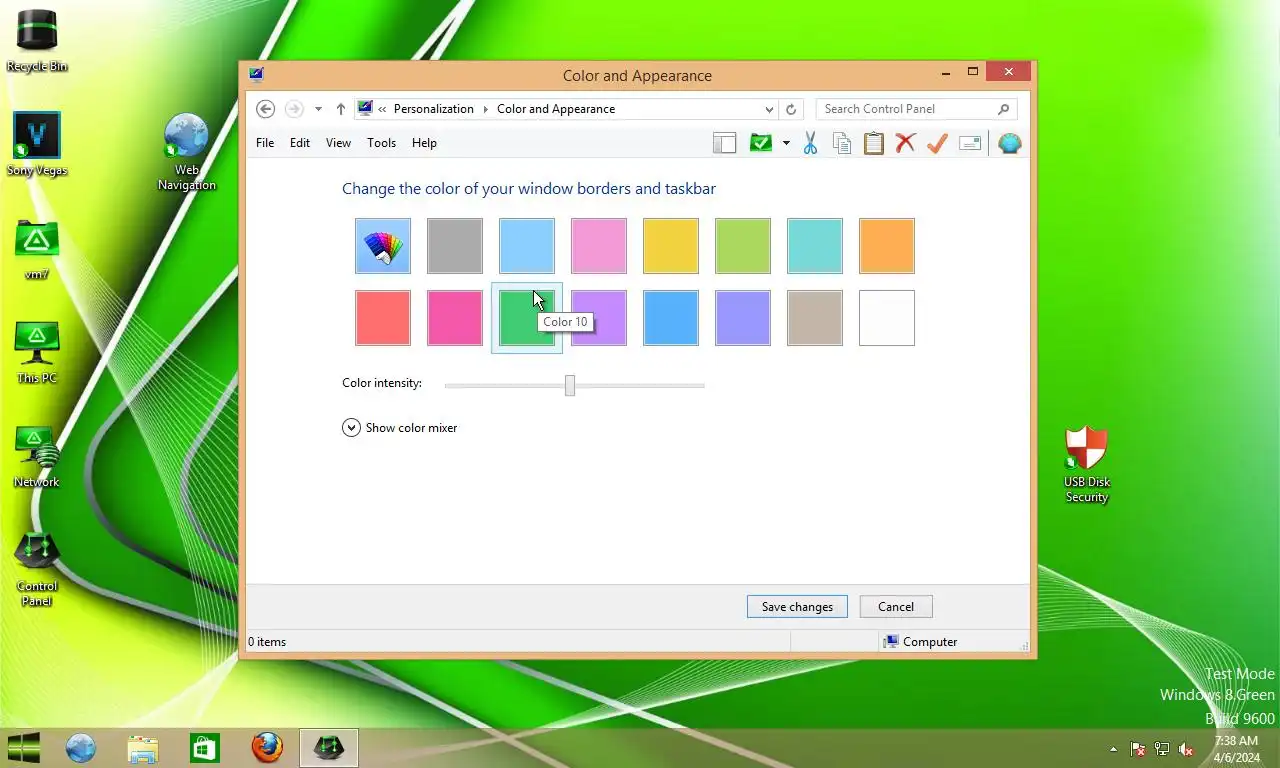
Task: Click the Forward arrow button
Action: point(294,109)
